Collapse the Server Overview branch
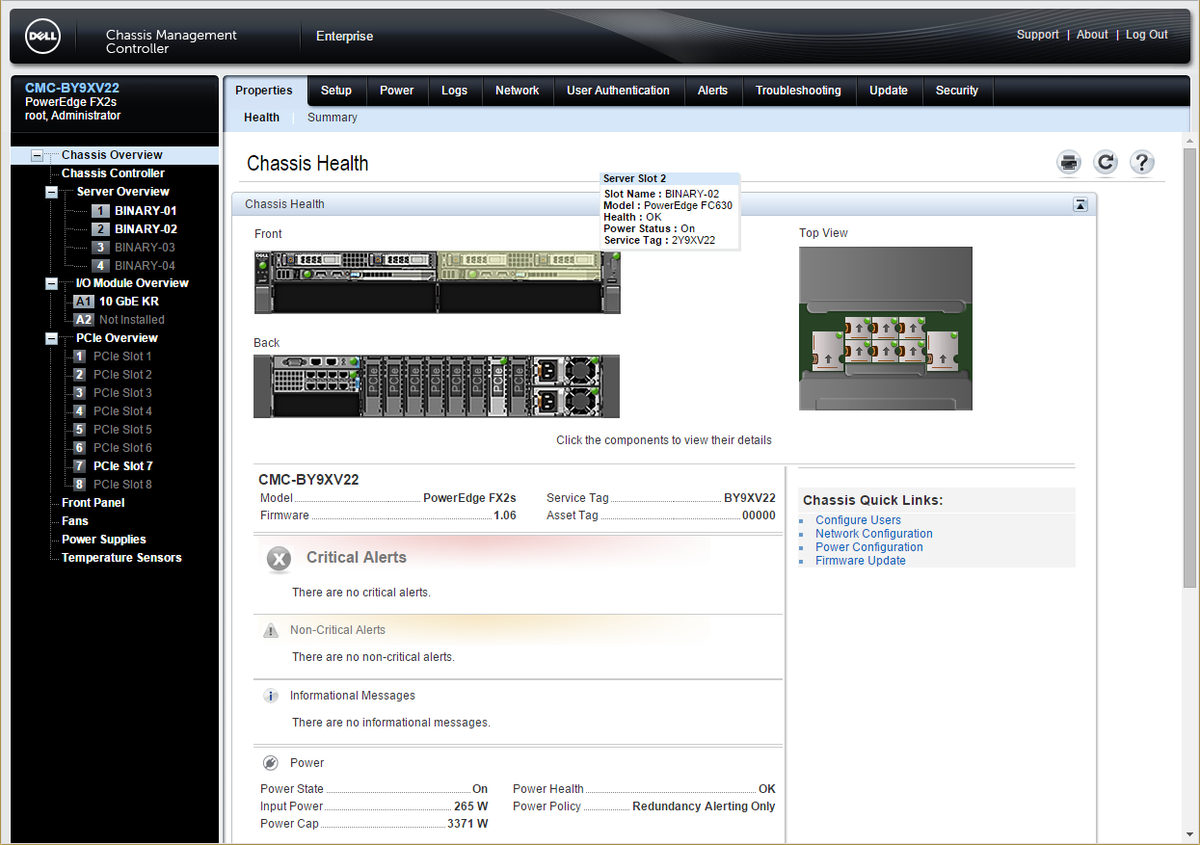 (51, 191)
